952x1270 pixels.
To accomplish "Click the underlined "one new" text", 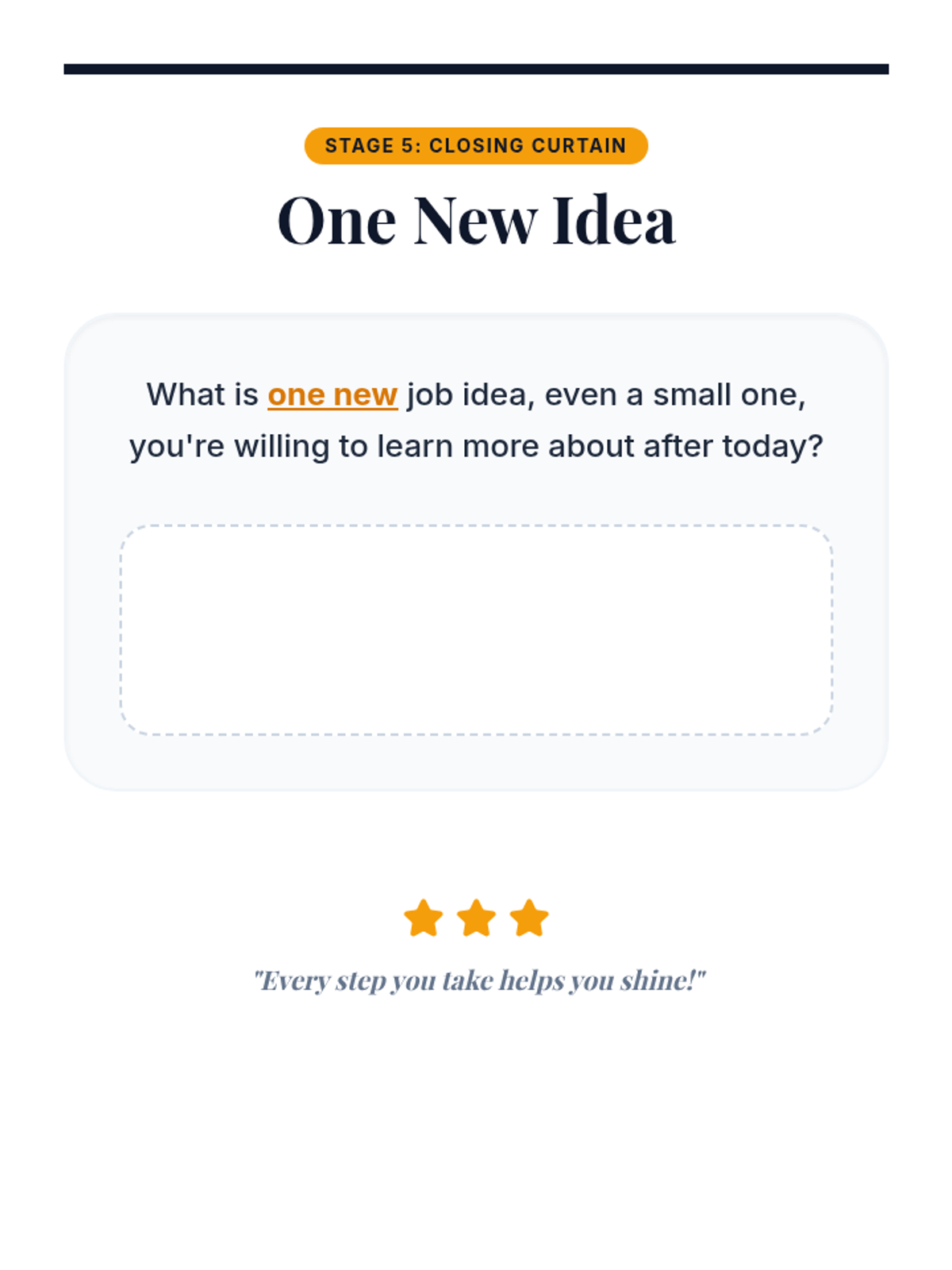I will pos(332,395).
